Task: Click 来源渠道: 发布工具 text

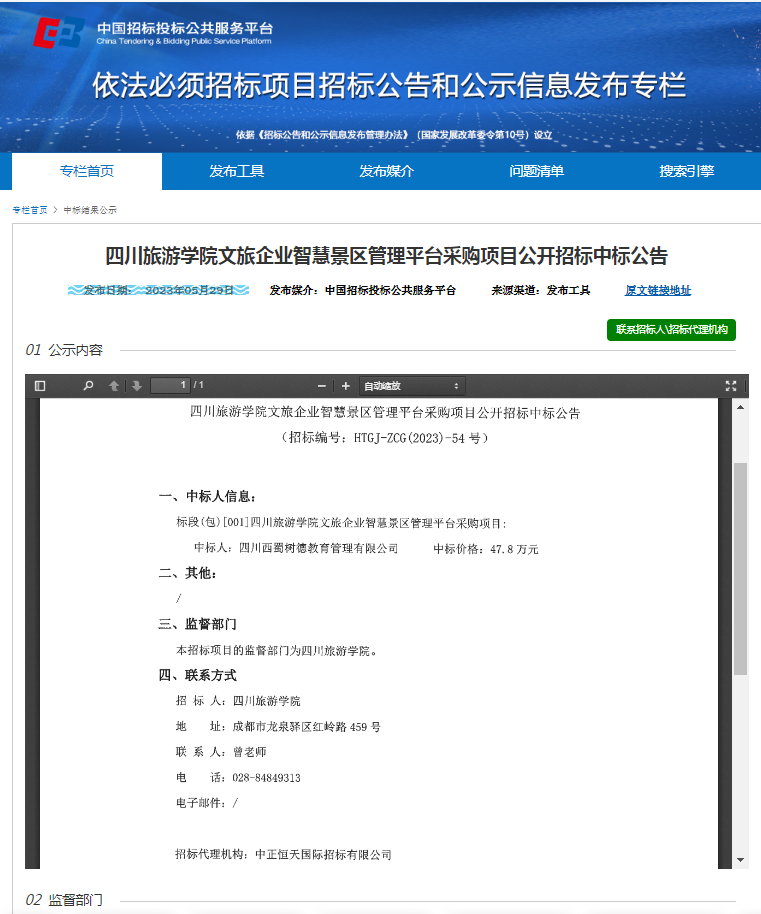Action: pyautogui.click(x=541, y=290)
